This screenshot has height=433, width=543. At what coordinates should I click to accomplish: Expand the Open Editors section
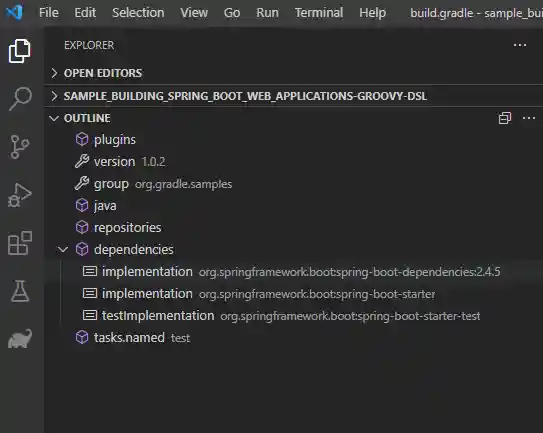pyautogui.click(x=54, y=73)
